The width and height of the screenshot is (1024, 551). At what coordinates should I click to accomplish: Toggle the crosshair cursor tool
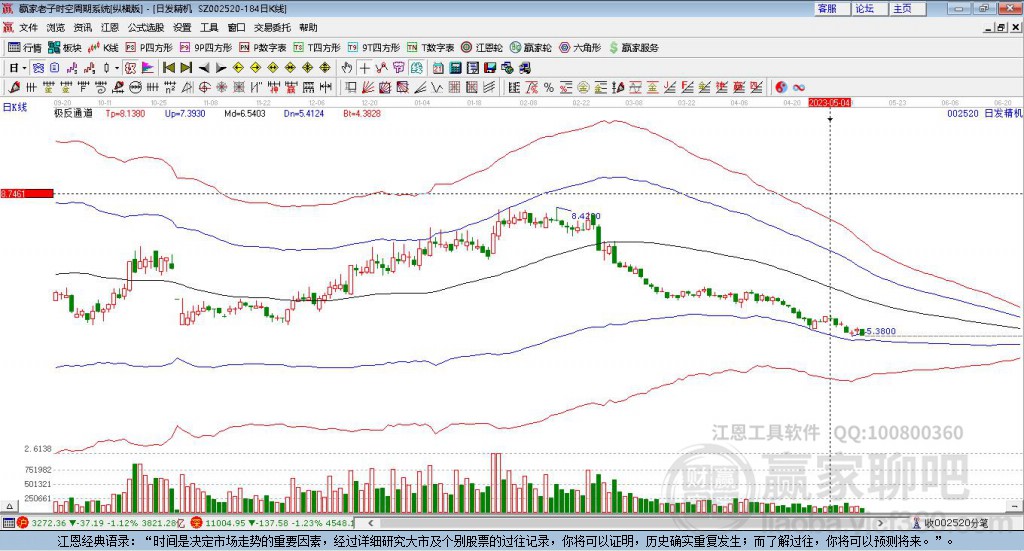[x=364, y=68]
